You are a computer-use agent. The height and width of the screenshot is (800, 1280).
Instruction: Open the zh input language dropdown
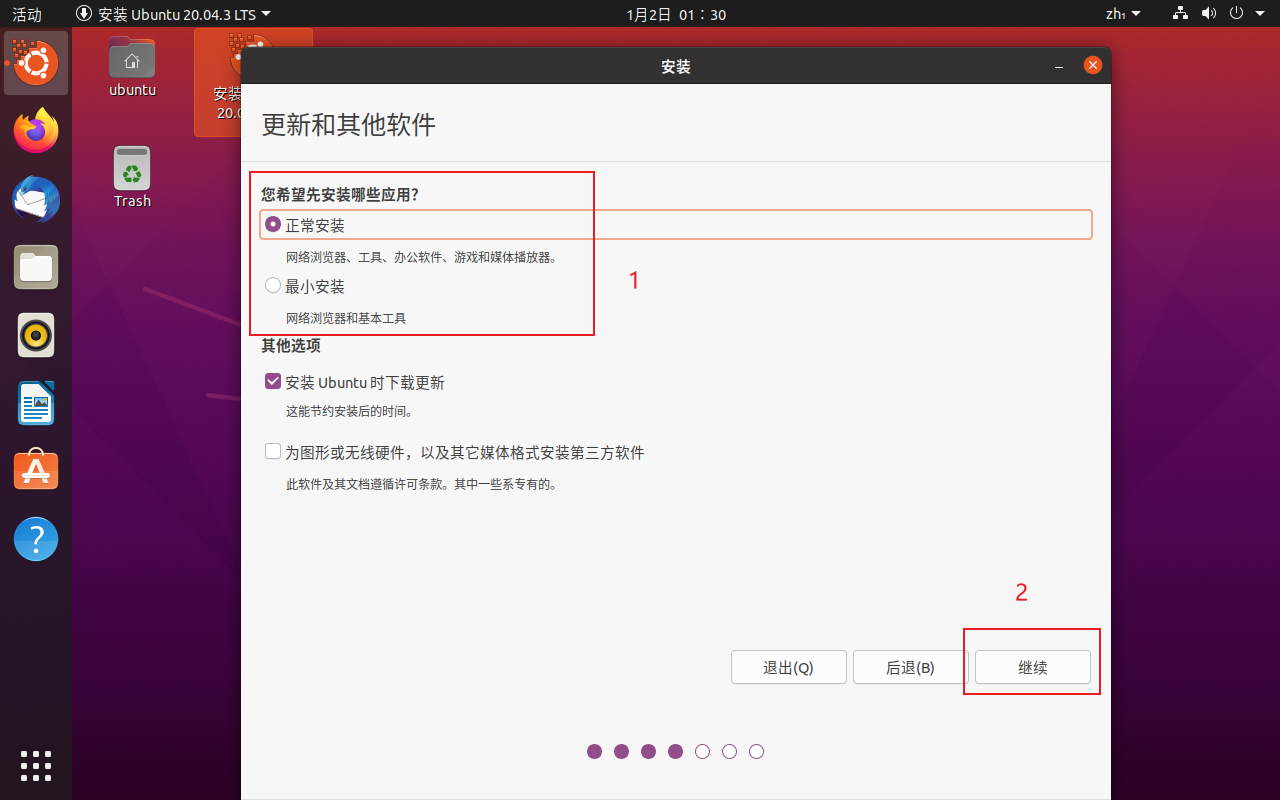click(x=1123, y=14)
